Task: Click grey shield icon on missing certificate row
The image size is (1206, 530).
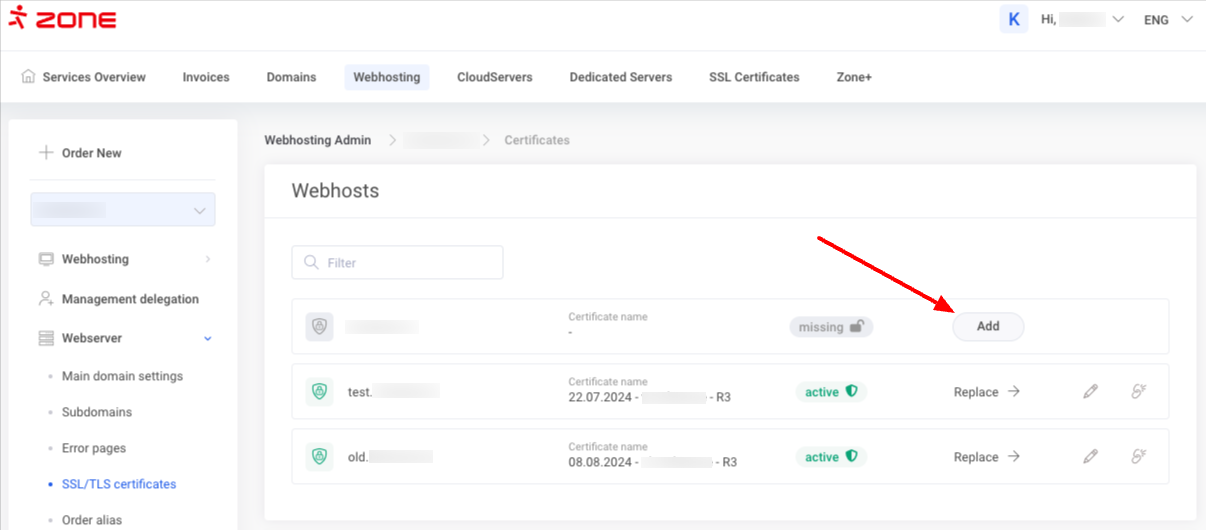Action: coord(320,327)
